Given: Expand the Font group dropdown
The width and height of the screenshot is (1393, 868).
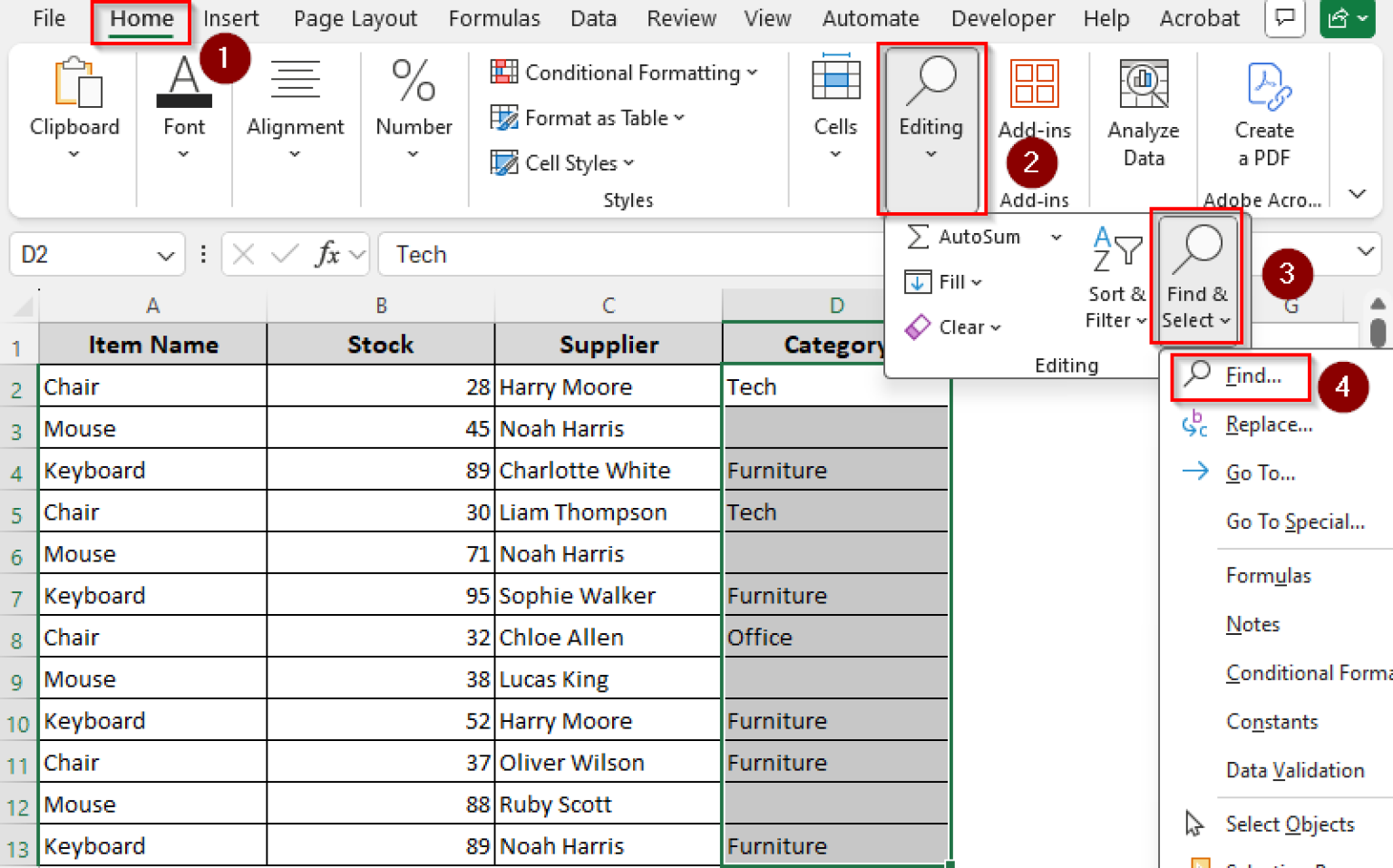Looking at the screenshot, I should (183, 154).
